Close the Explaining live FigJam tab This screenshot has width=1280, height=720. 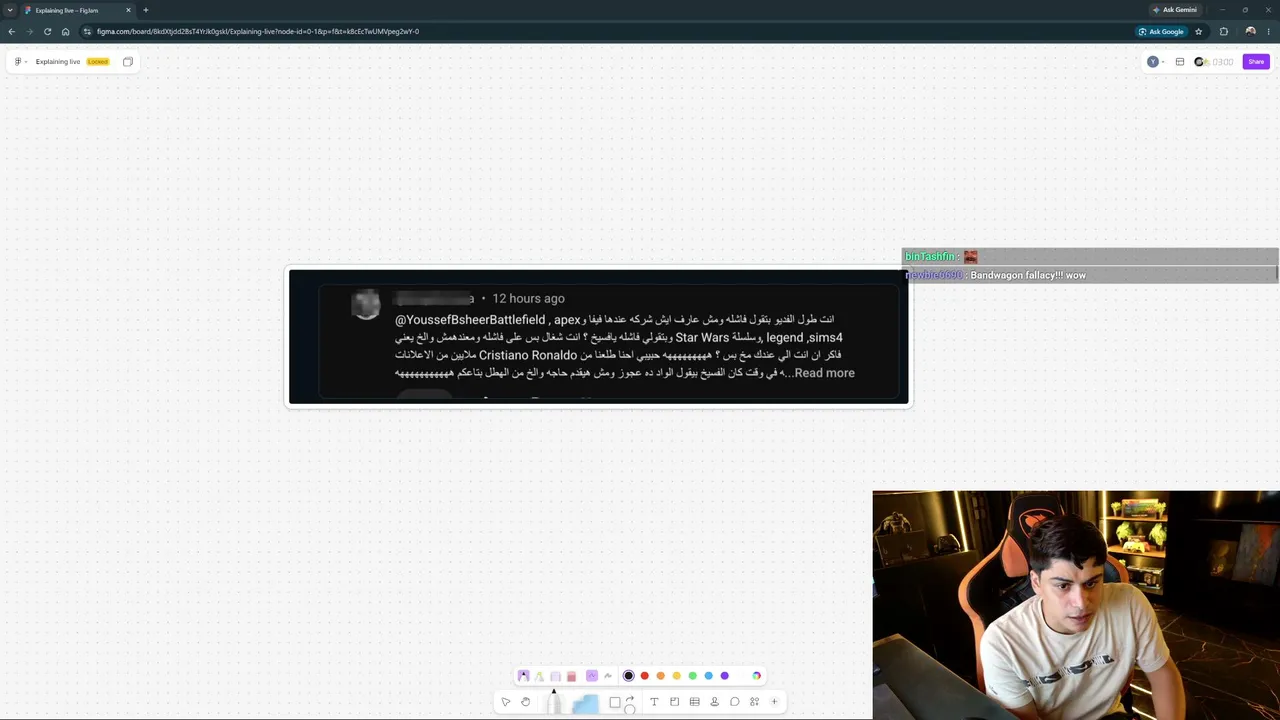coord(128,10)
